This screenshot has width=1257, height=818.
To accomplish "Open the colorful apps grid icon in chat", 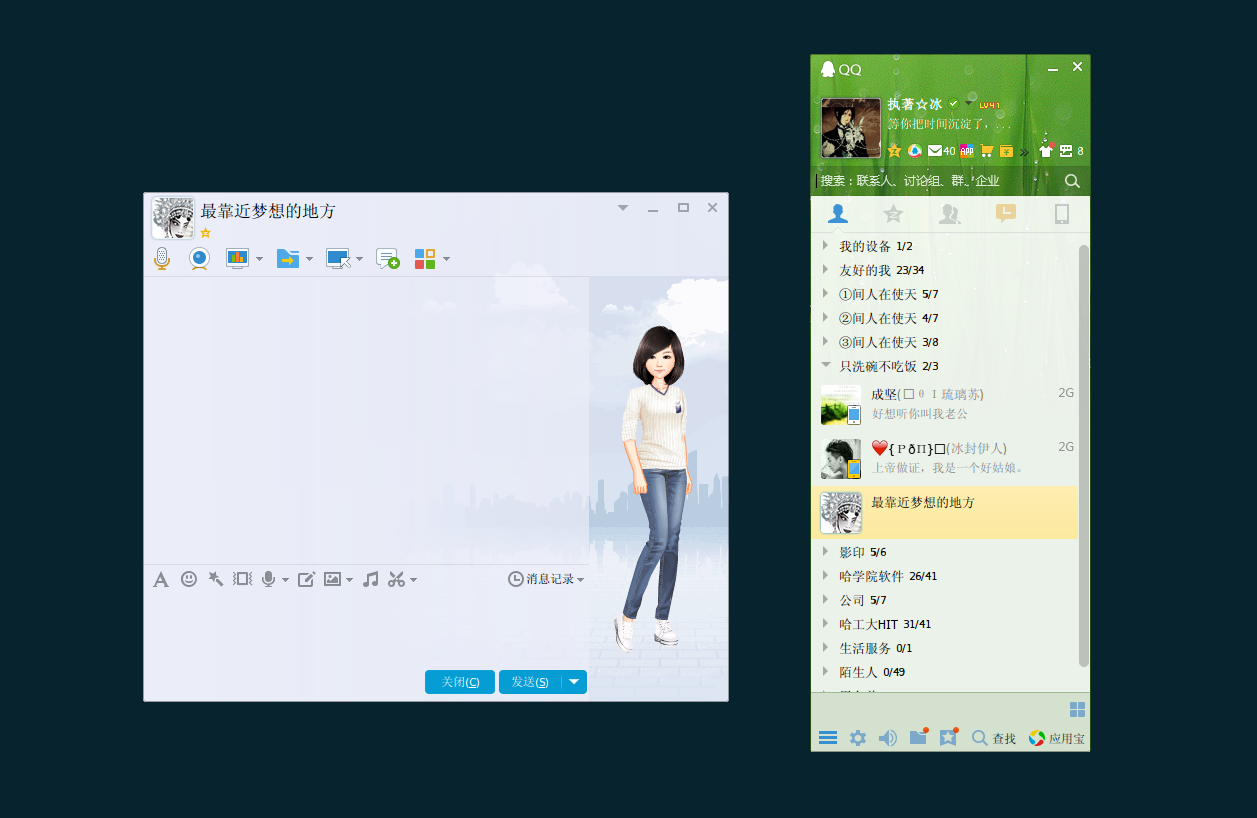I will coord(425,258).
